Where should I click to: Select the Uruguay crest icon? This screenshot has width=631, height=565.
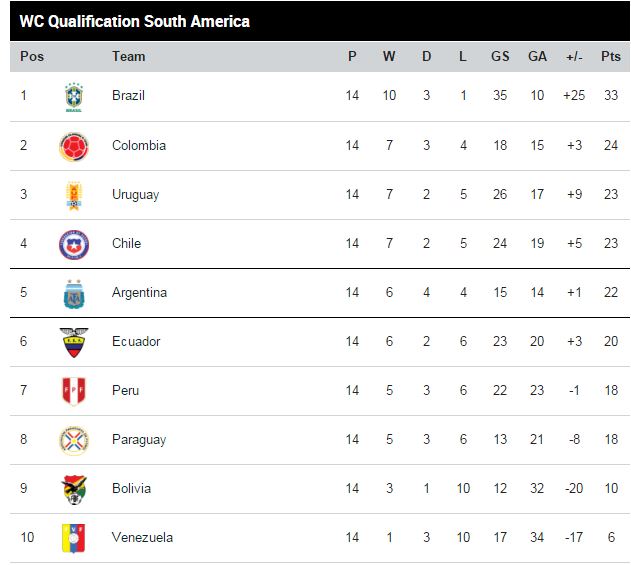[74, 196]
